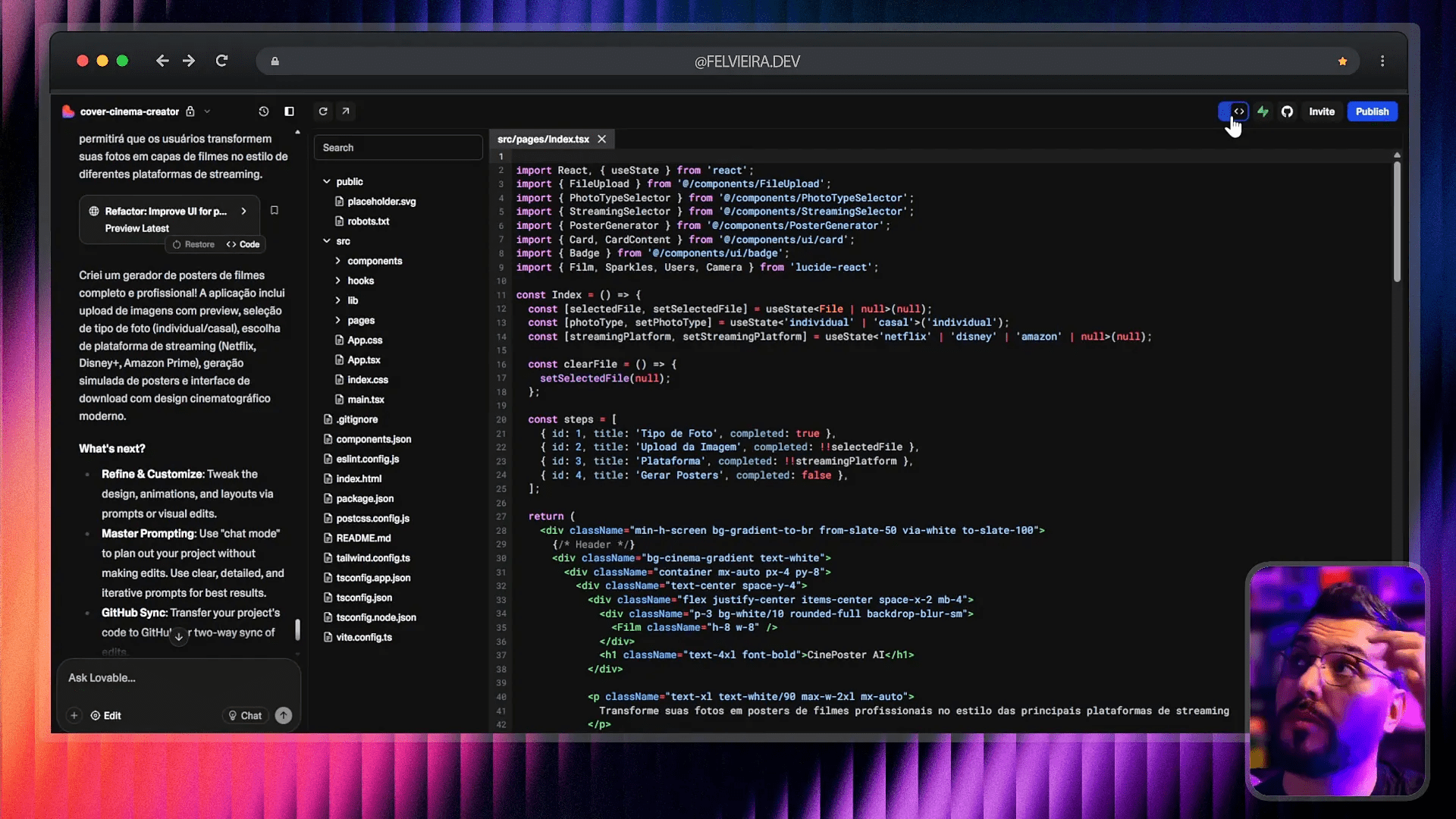Click the lock icon beside cover-cinema-creator
This screenshot has width=1456, height=819.
point(190,111)
